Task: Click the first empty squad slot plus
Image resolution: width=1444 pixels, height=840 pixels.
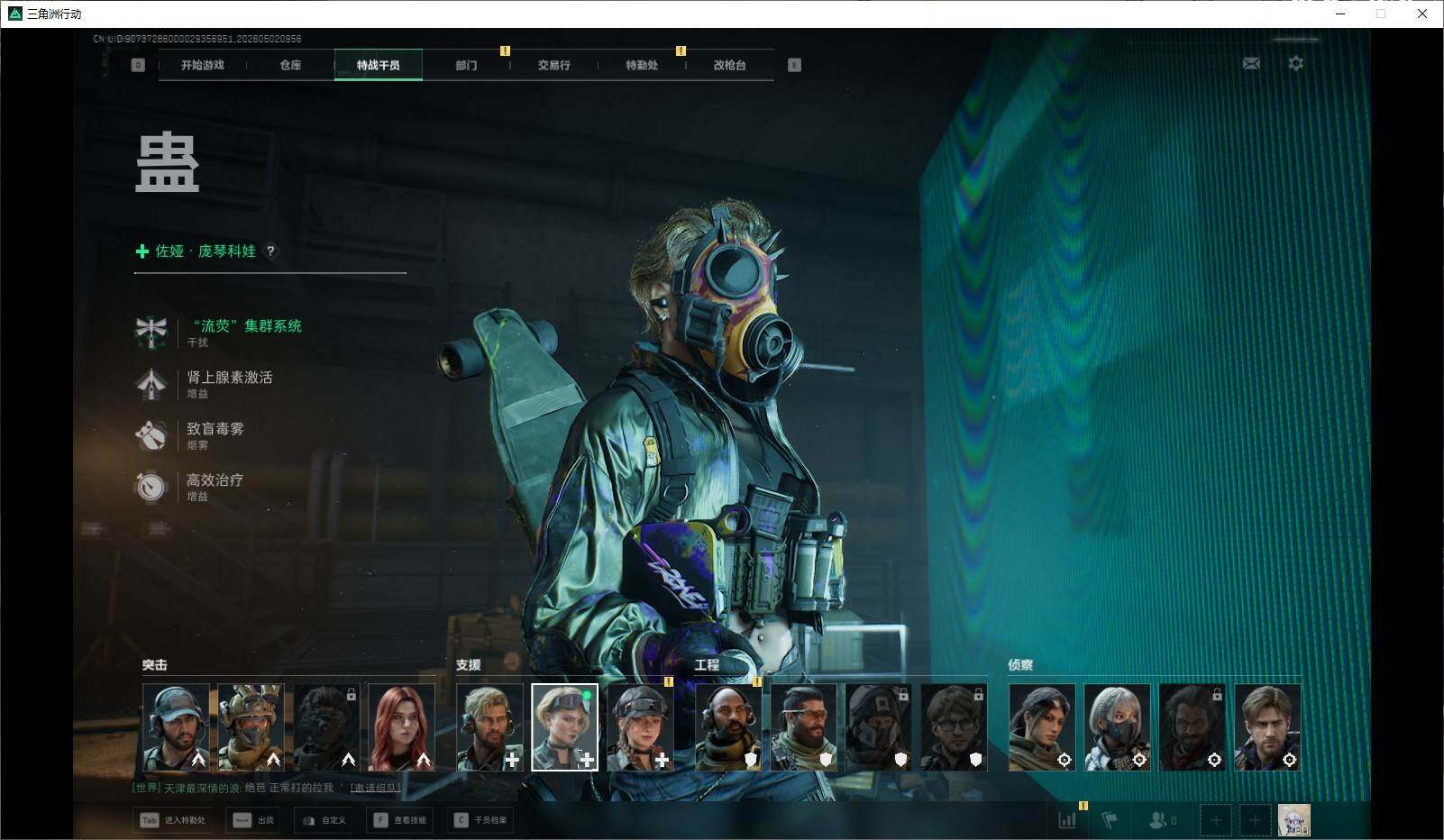Action: (x=1216, y=820)
